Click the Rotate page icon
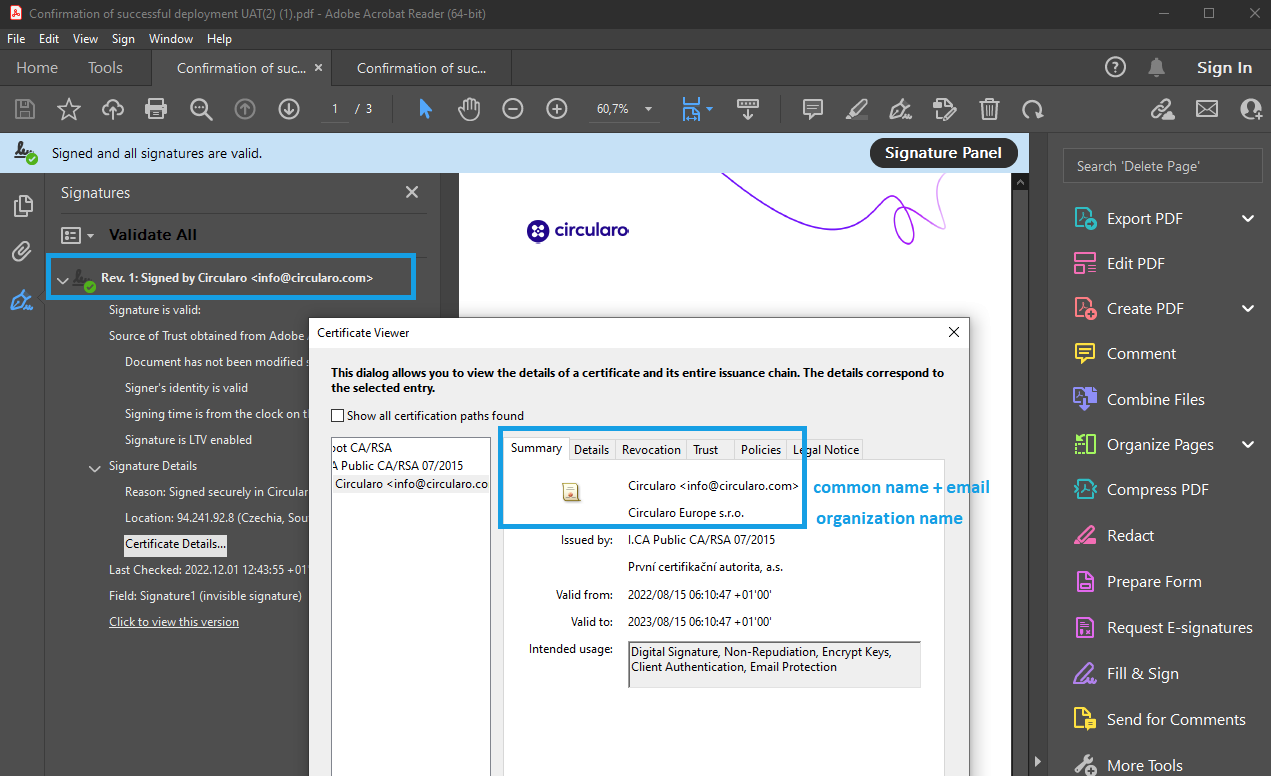1271x776 pixels. pos(1032,109)
